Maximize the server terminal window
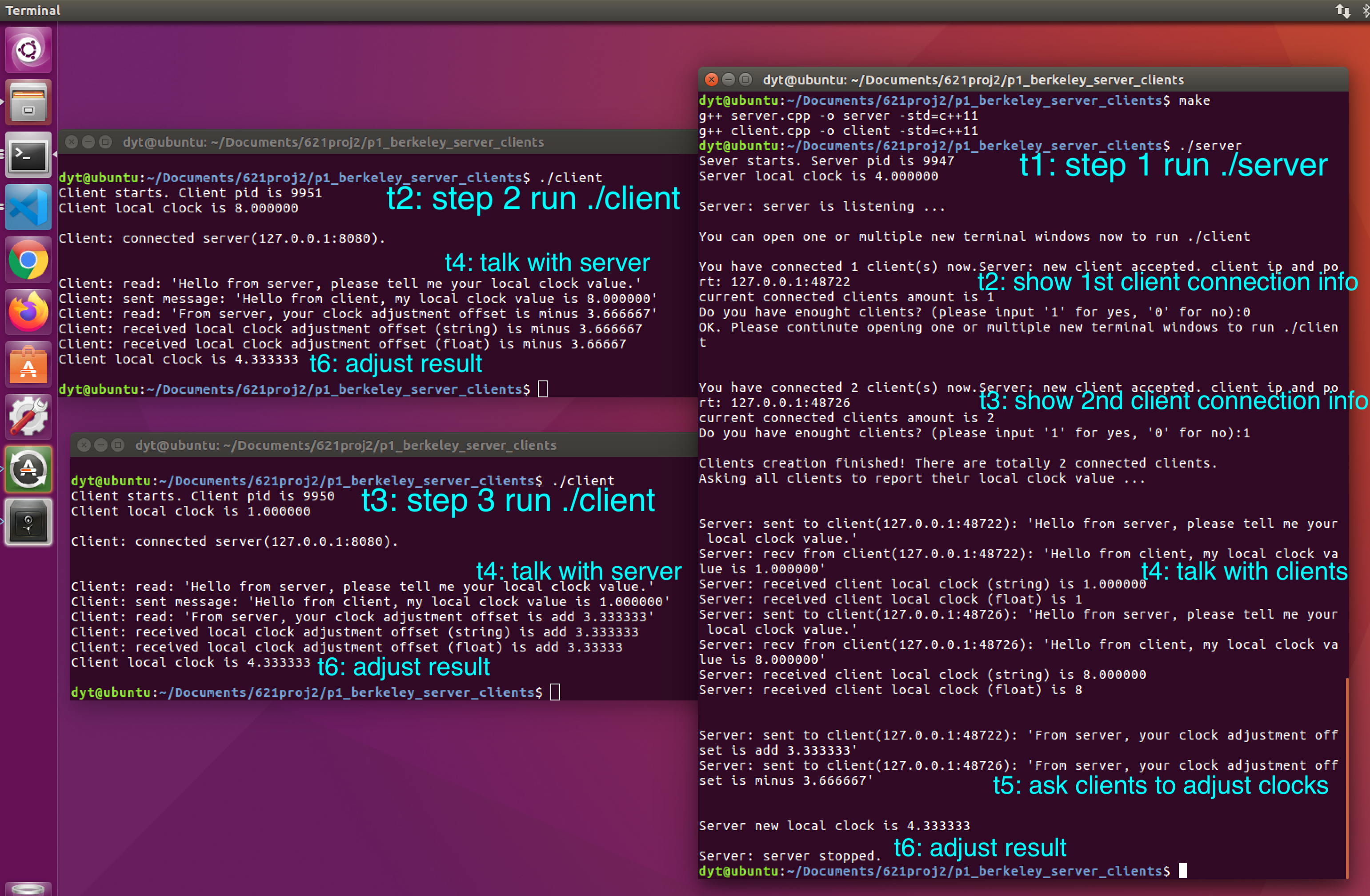The width and height of the screenshot is (1370, 896). coord(745,80)
